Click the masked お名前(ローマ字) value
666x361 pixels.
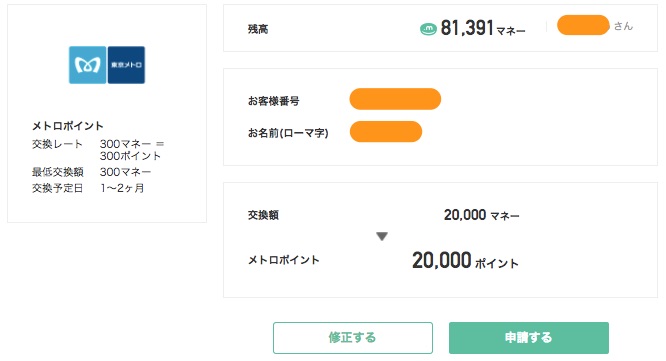386,132
